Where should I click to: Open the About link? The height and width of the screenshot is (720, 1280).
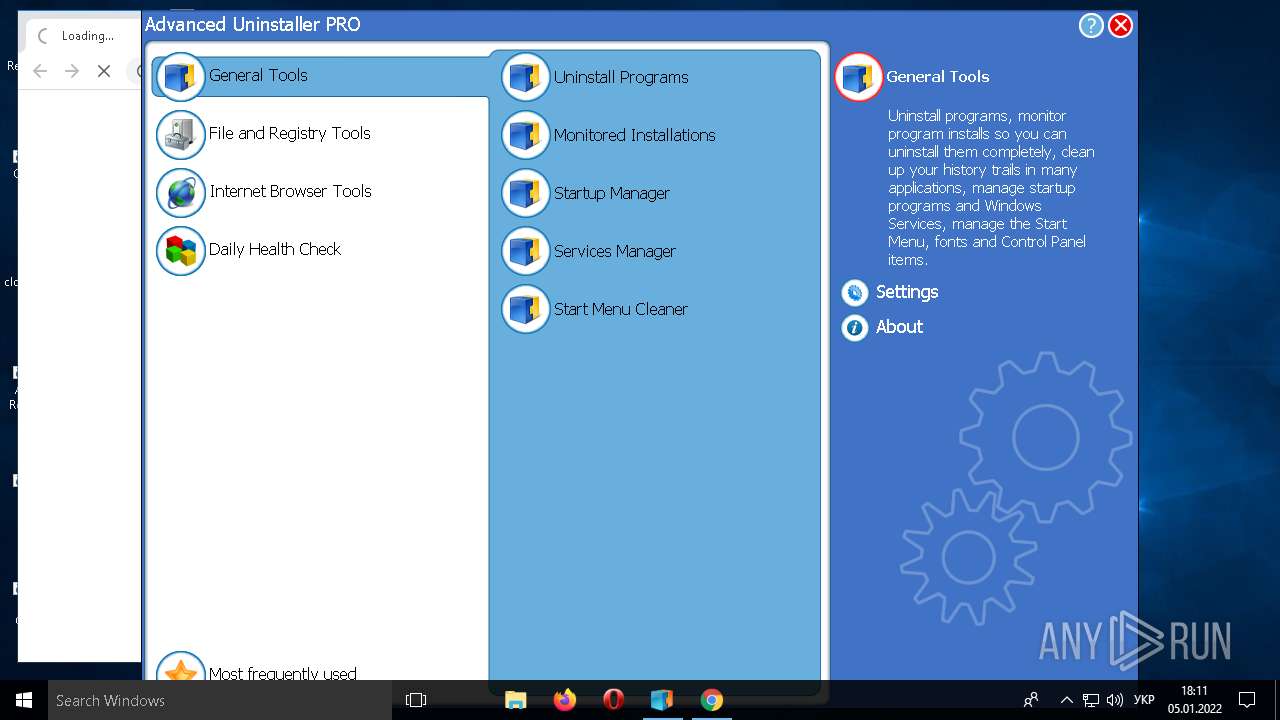click(899, 327)
